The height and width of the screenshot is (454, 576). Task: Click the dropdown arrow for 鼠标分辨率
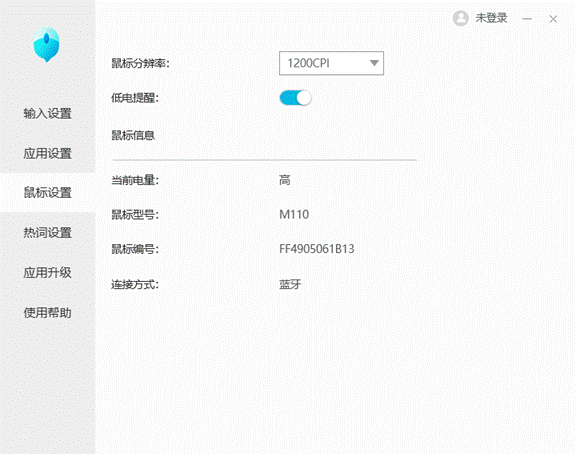pyautogui.click(x=374, y=63)
